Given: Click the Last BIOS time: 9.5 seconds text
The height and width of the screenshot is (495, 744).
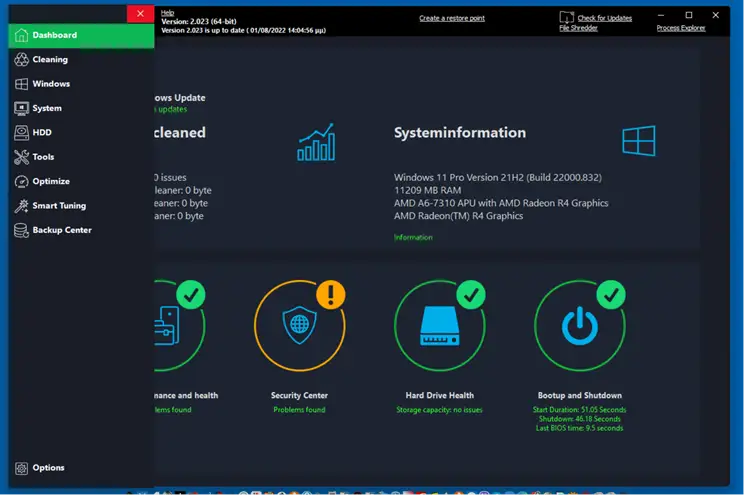Looking at the screenshot, I should pyautogui.click(x=579, y=428).
